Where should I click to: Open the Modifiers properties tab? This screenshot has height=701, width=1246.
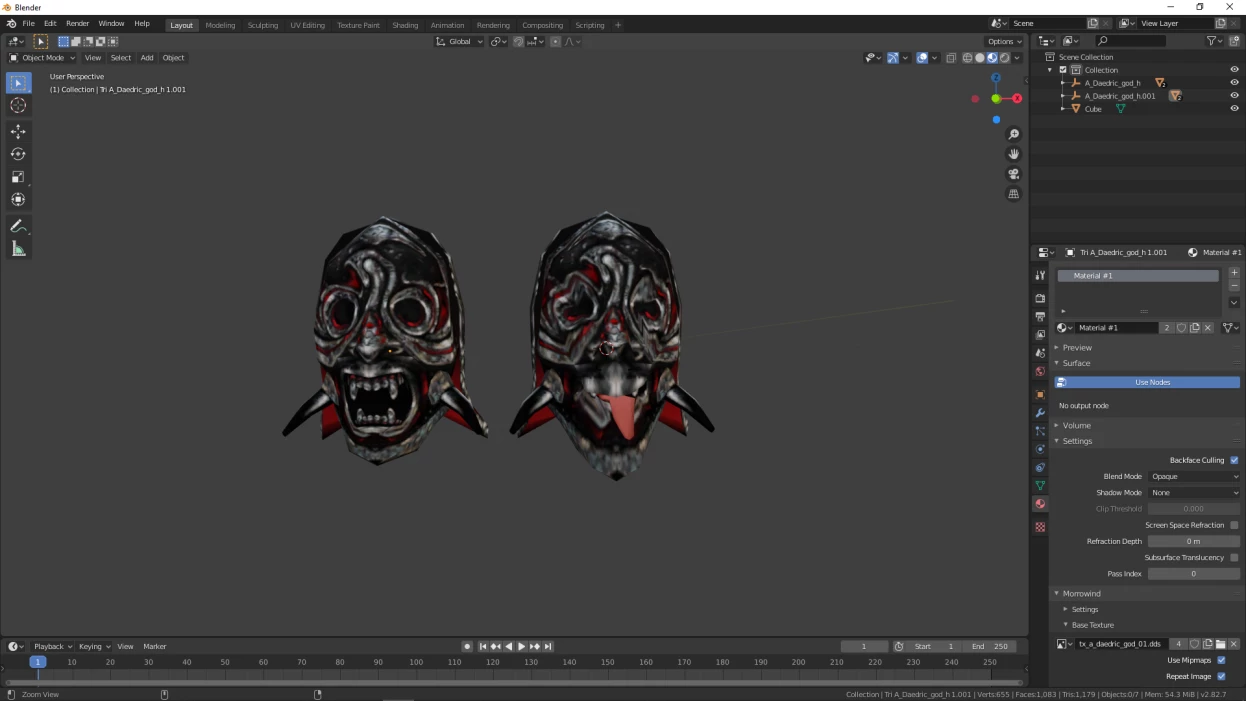click(1040, 413)
